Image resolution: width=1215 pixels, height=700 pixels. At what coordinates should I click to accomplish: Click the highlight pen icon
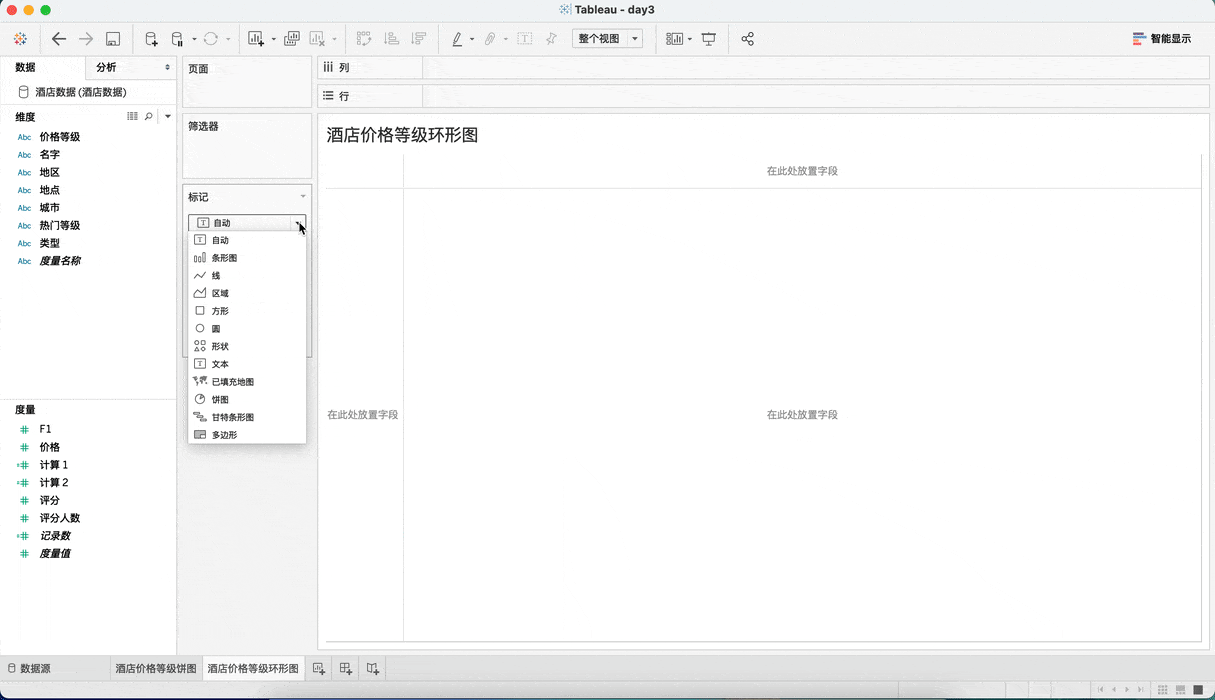457,39
